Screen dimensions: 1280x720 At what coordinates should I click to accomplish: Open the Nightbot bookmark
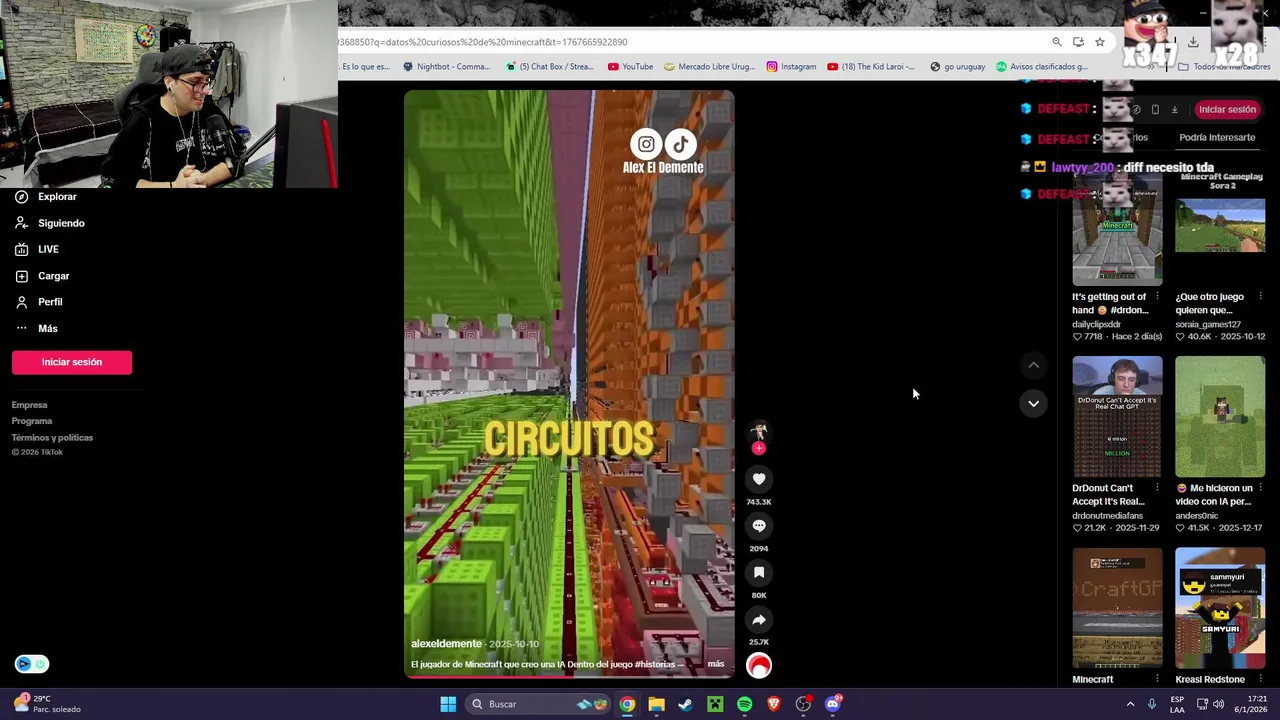pos(446,67)
